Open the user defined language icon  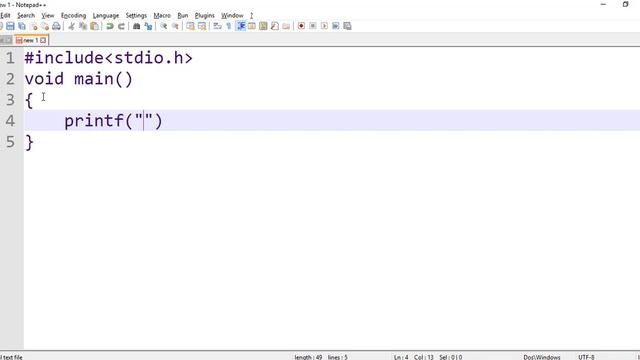point(252,26)
